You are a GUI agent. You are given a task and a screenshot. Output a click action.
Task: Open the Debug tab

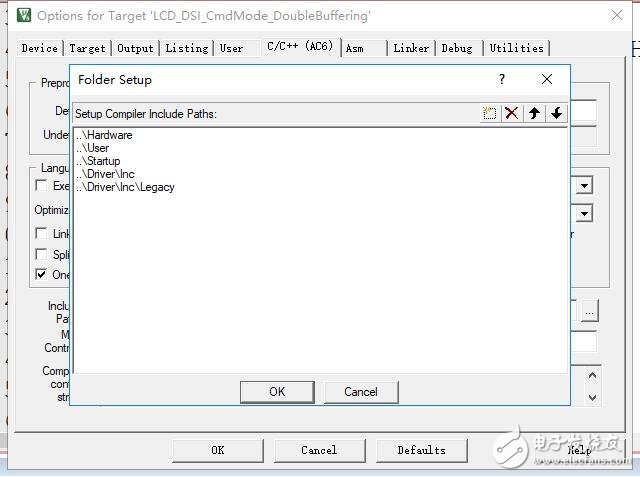[x=457, y=48]
